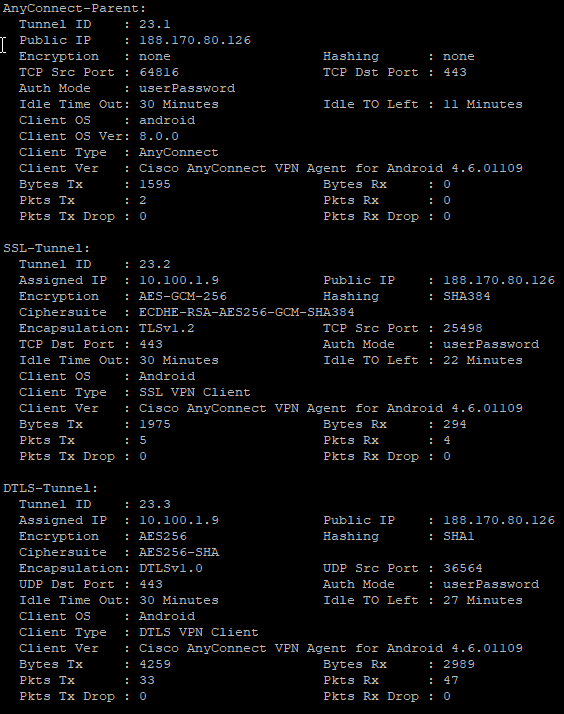The height and width of the screenshot is (714, 564).
Task: Click the Tunnel ID value 23.2
Action: (x=155, y=264)
